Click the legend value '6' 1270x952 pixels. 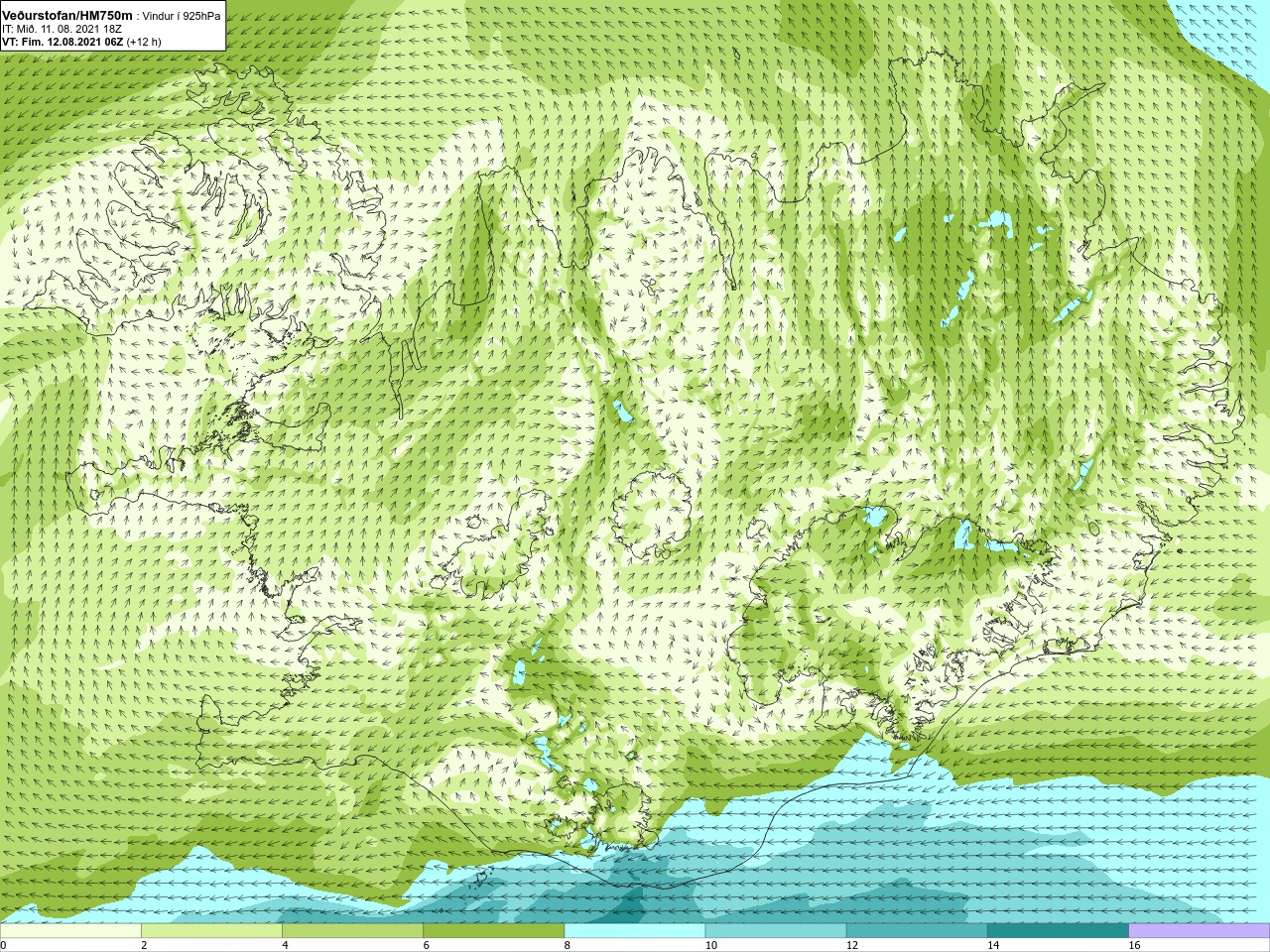(x=426, y=945)
